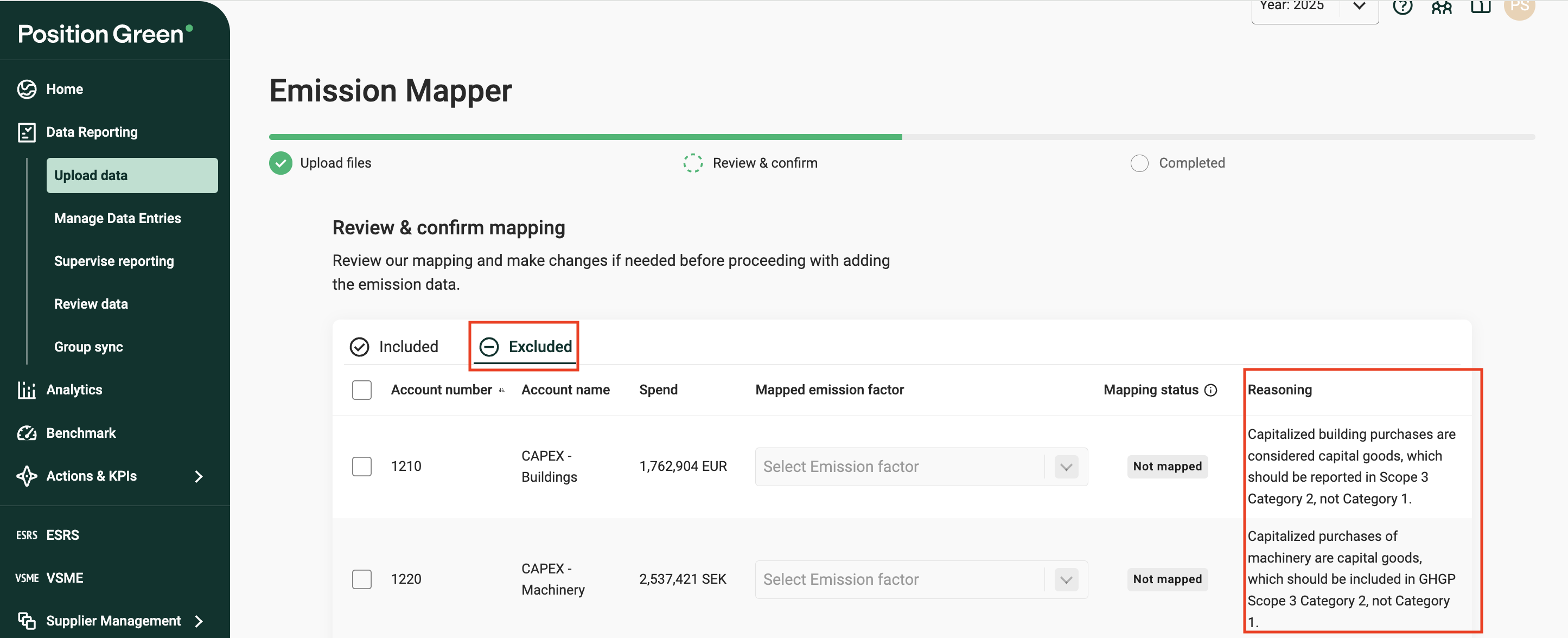The image size is (1568, 638).
Task: Select the Excluded tab
Action: point(525,346)
